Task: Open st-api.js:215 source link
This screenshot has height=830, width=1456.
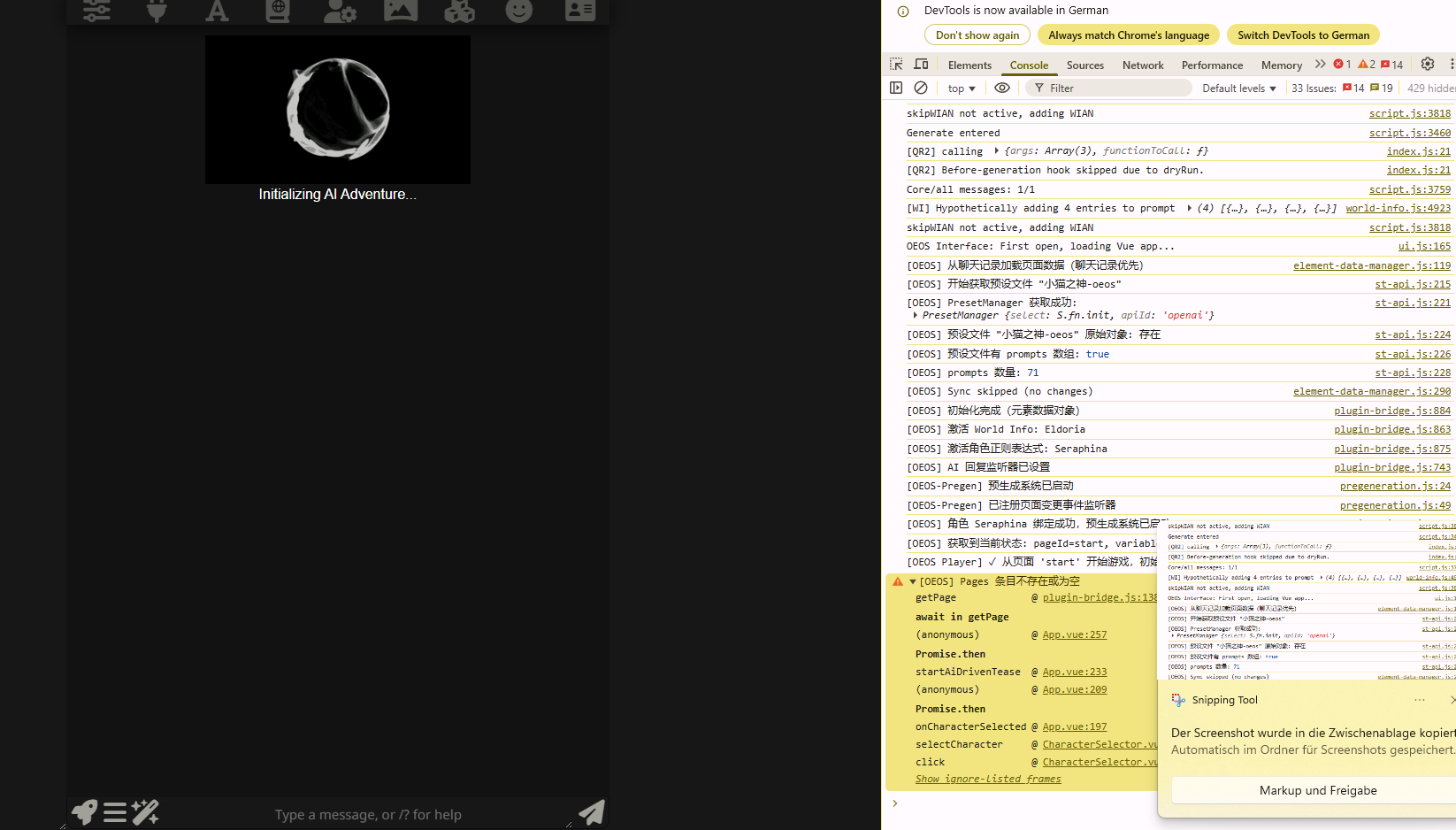Action: click(x=1413, y=284)
